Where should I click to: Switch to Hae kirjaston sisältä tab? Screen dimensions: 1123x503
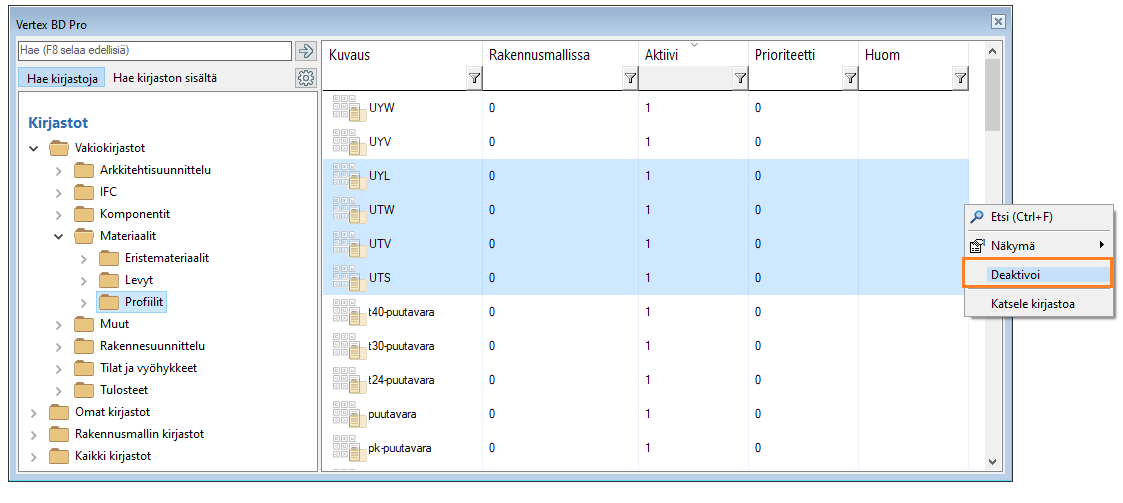164,78
